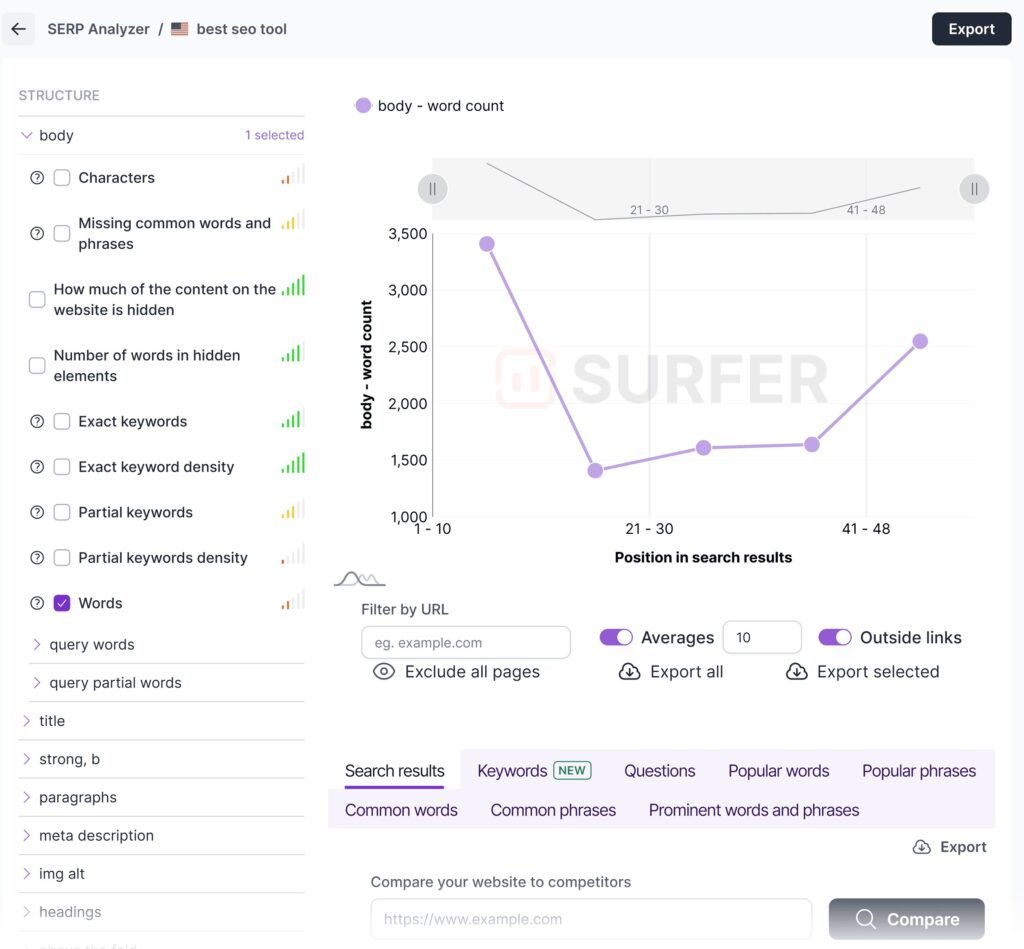Viewport: 1024px width, 949px height.
Task: Check Missing common words and phrases
Action: 61,233
